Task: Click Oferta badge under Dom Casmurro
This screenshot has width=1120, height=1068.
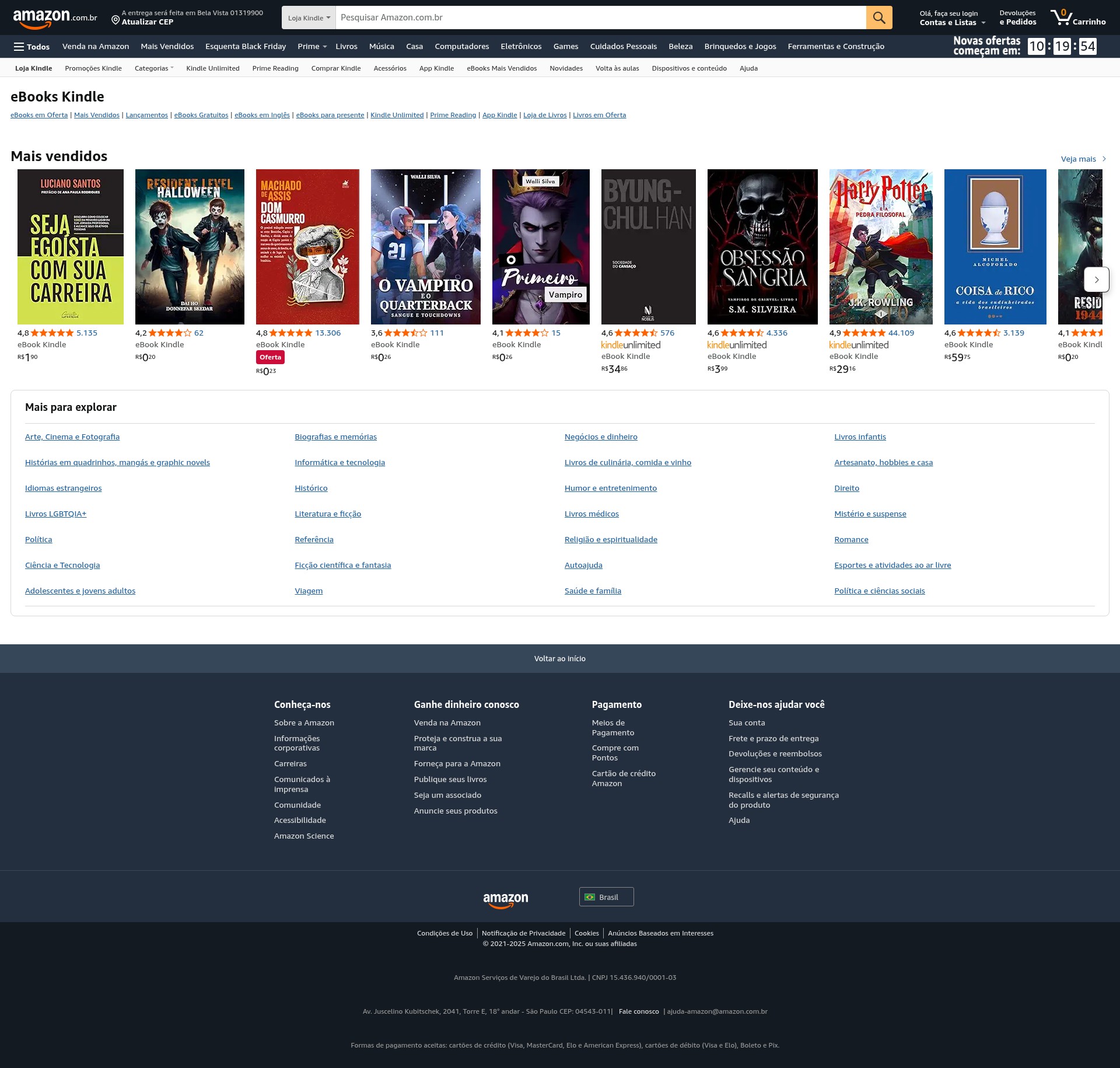Action: click(x=270, y=357)
